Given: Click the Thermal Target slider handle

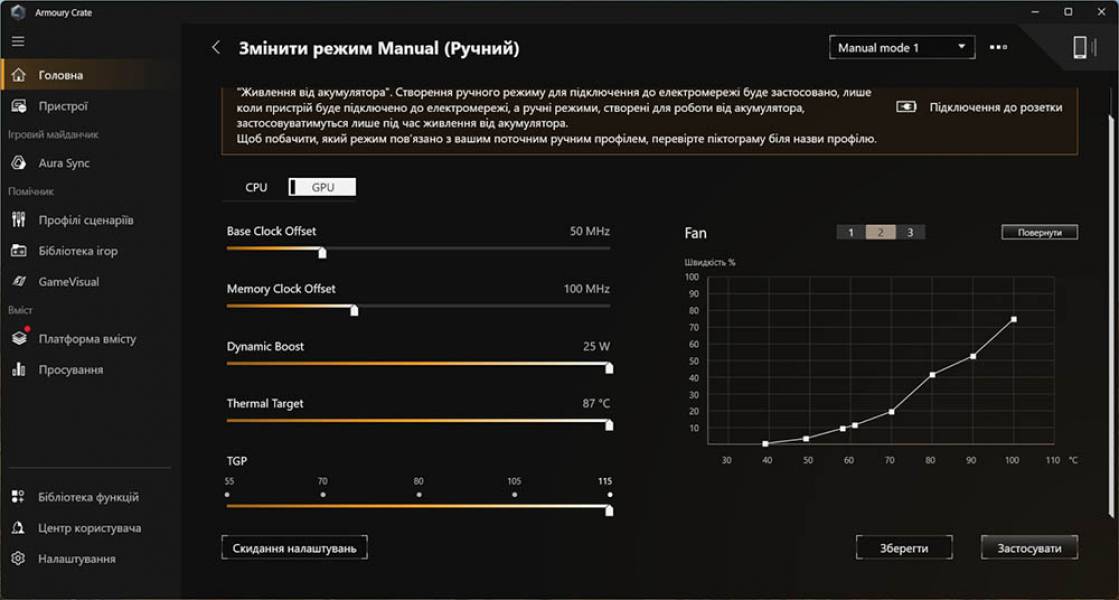Looking at the screenshot, I should coord(609,425).
